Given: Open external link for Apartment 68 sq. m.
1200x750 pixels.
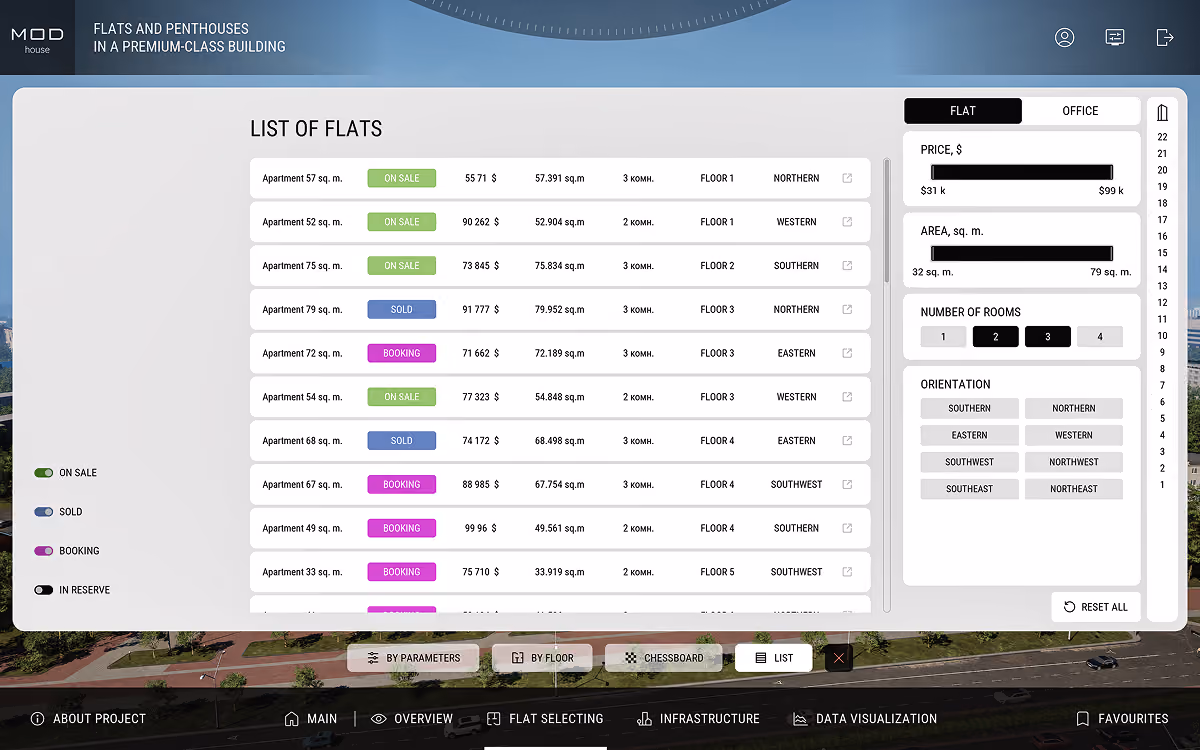Looking at the screenshot, I should 847,441.
